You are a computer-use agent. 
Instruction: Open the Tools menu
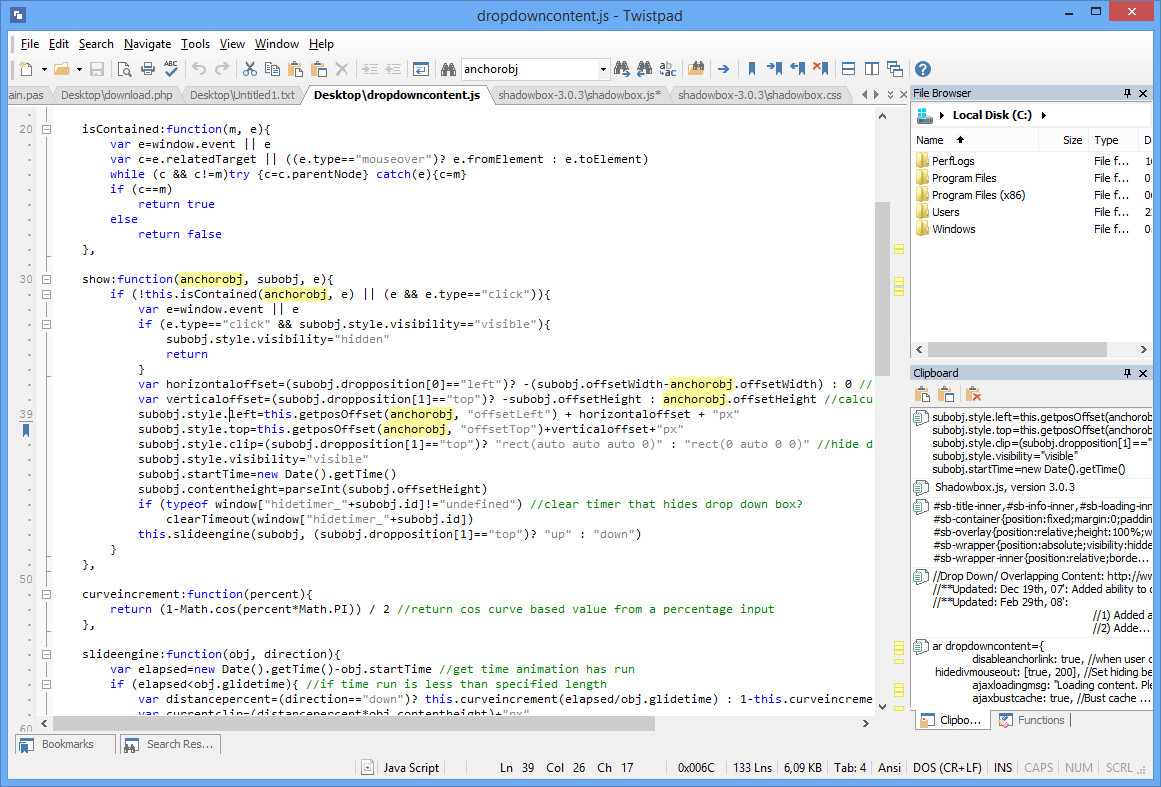pyautogui.click(x=195, y=44)
